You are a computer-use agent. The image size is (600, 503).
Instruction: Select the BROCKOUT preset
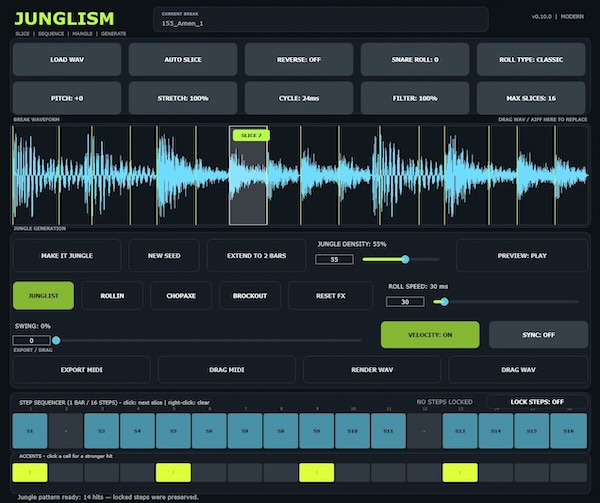point(250,296)
